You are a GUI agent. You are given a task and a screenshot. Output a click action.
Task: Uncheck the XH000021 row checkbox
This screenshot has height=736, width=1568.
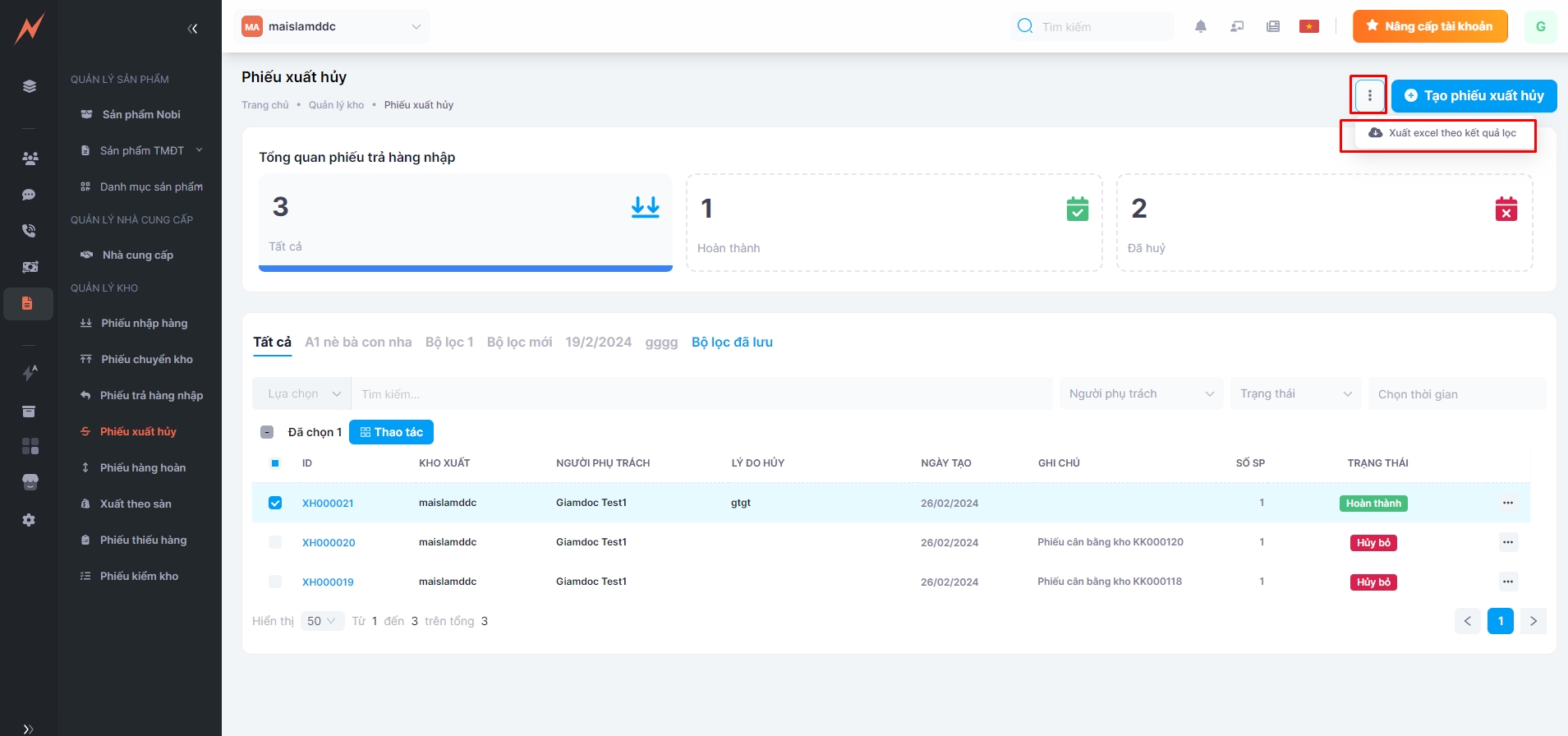point(275,503)
